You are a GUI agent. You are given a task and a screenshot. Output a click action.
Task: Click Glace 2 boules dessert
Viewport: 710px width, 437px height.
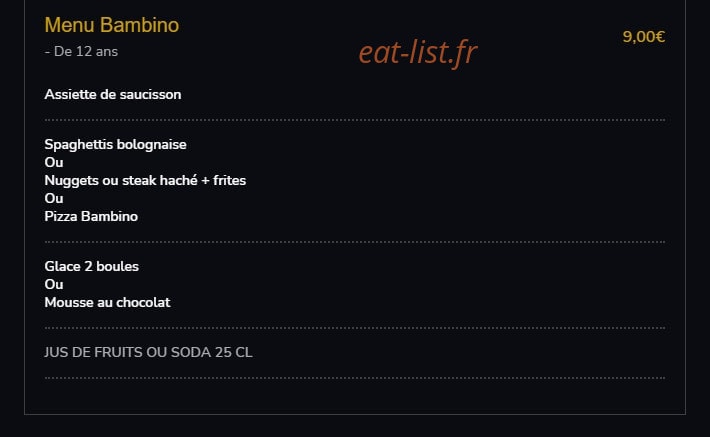point(91,266)
